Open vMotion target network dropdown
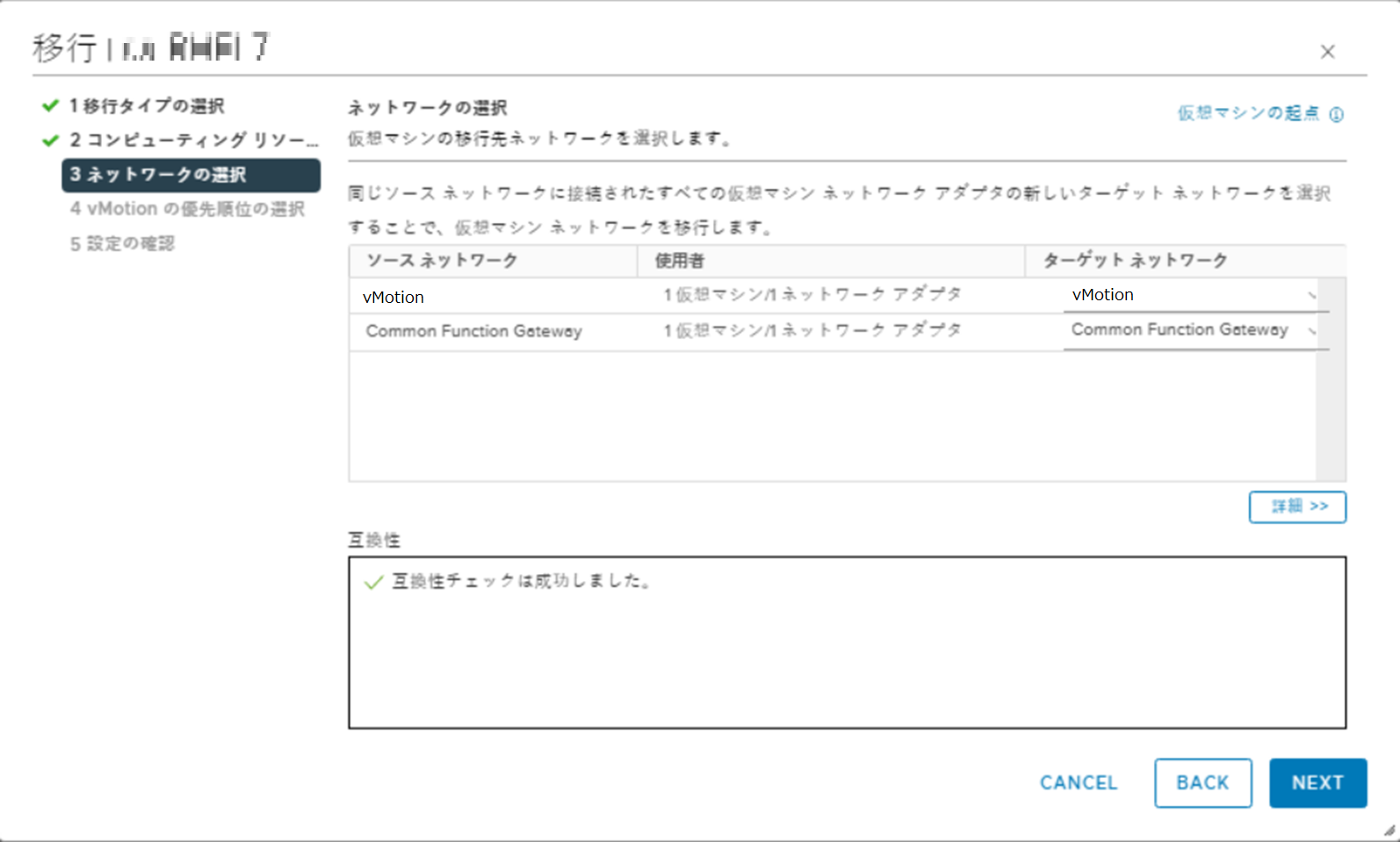1400x842 pixels. pyautogui.click(x=1194, y=296)
